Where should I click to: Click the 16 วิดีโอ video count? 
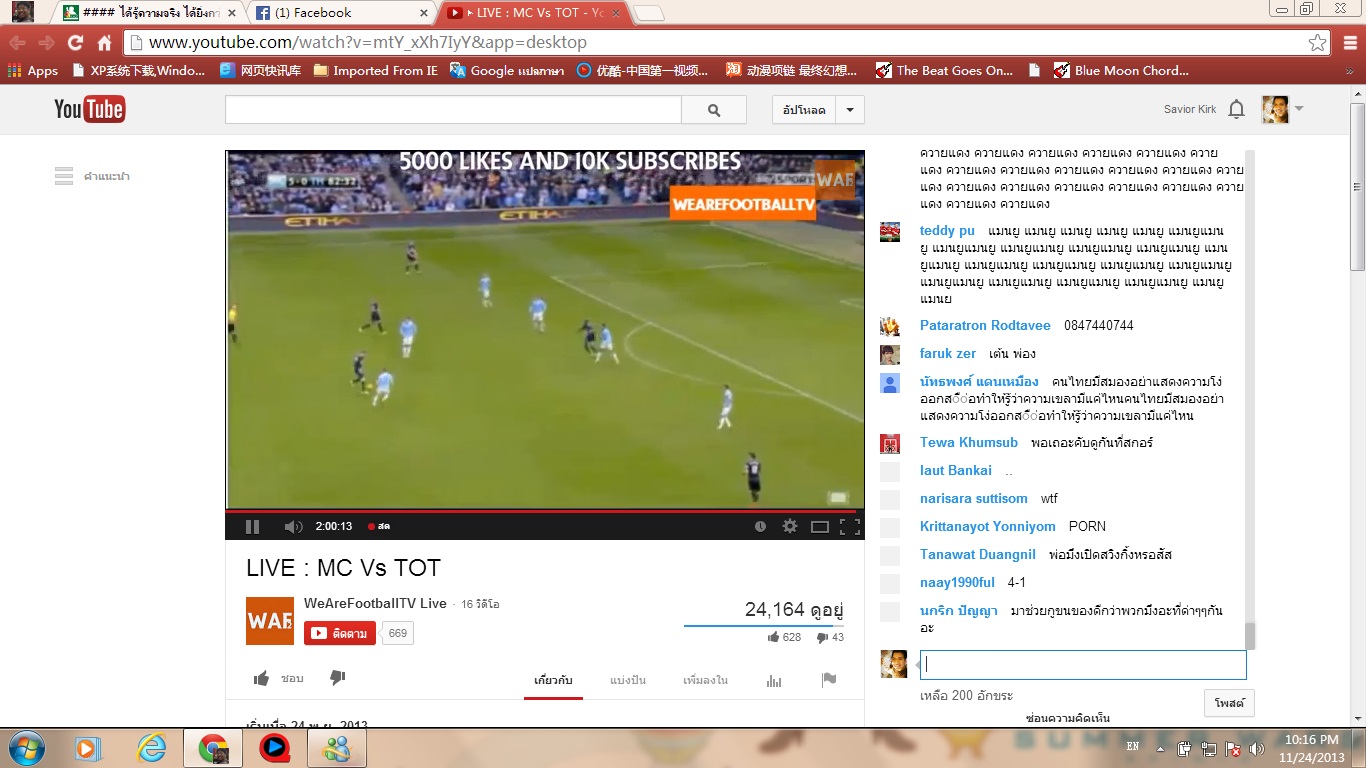click(x=480, y=604)
